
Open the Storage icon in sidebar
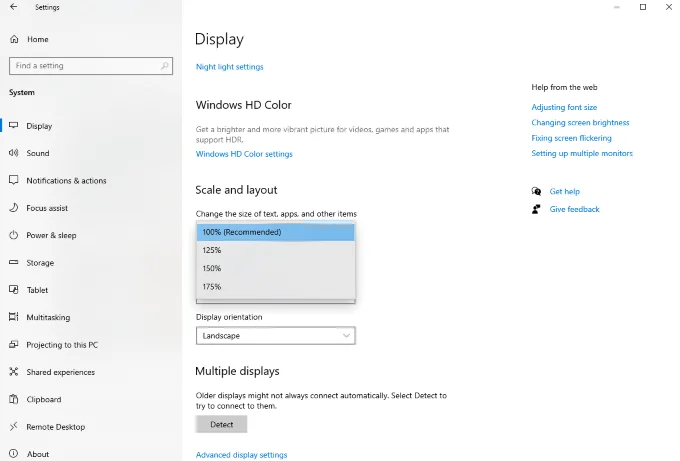14,263
